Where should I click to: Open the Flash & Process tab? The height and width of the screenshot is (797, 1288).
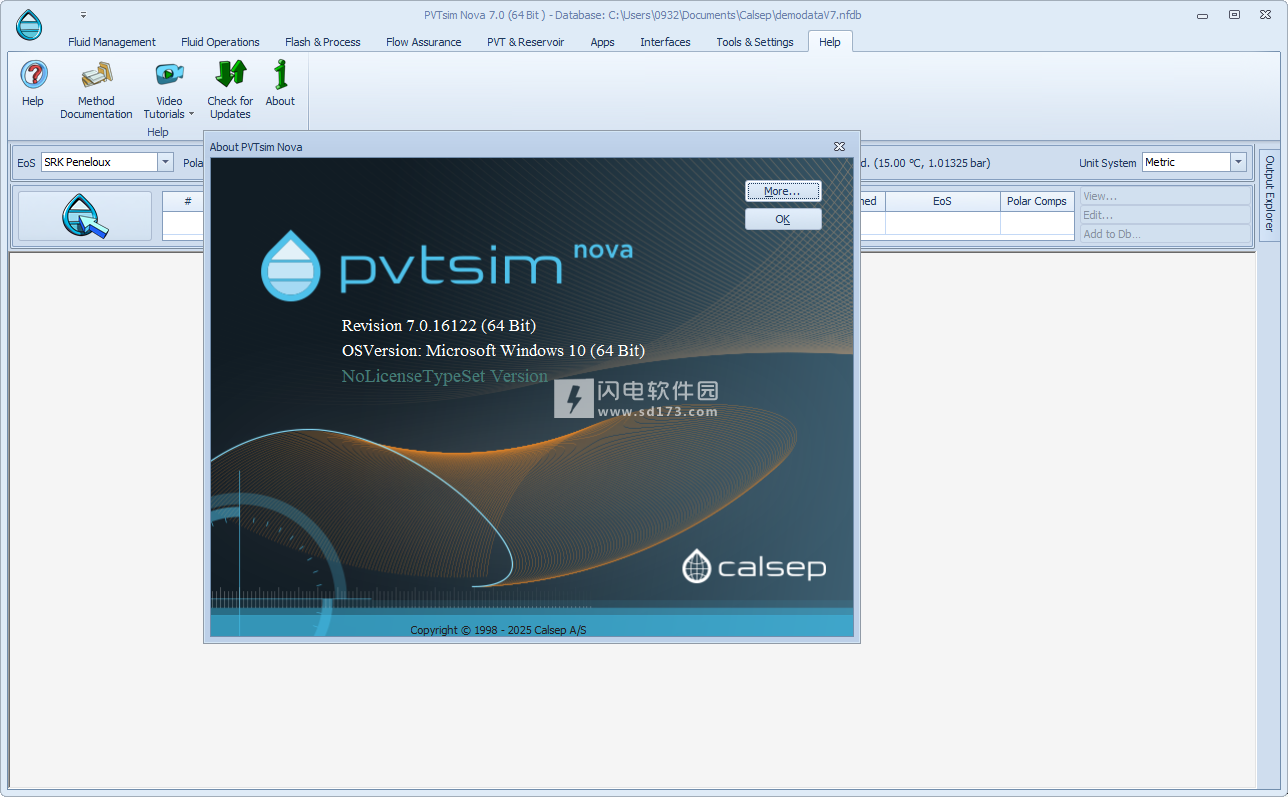[322, 42]
